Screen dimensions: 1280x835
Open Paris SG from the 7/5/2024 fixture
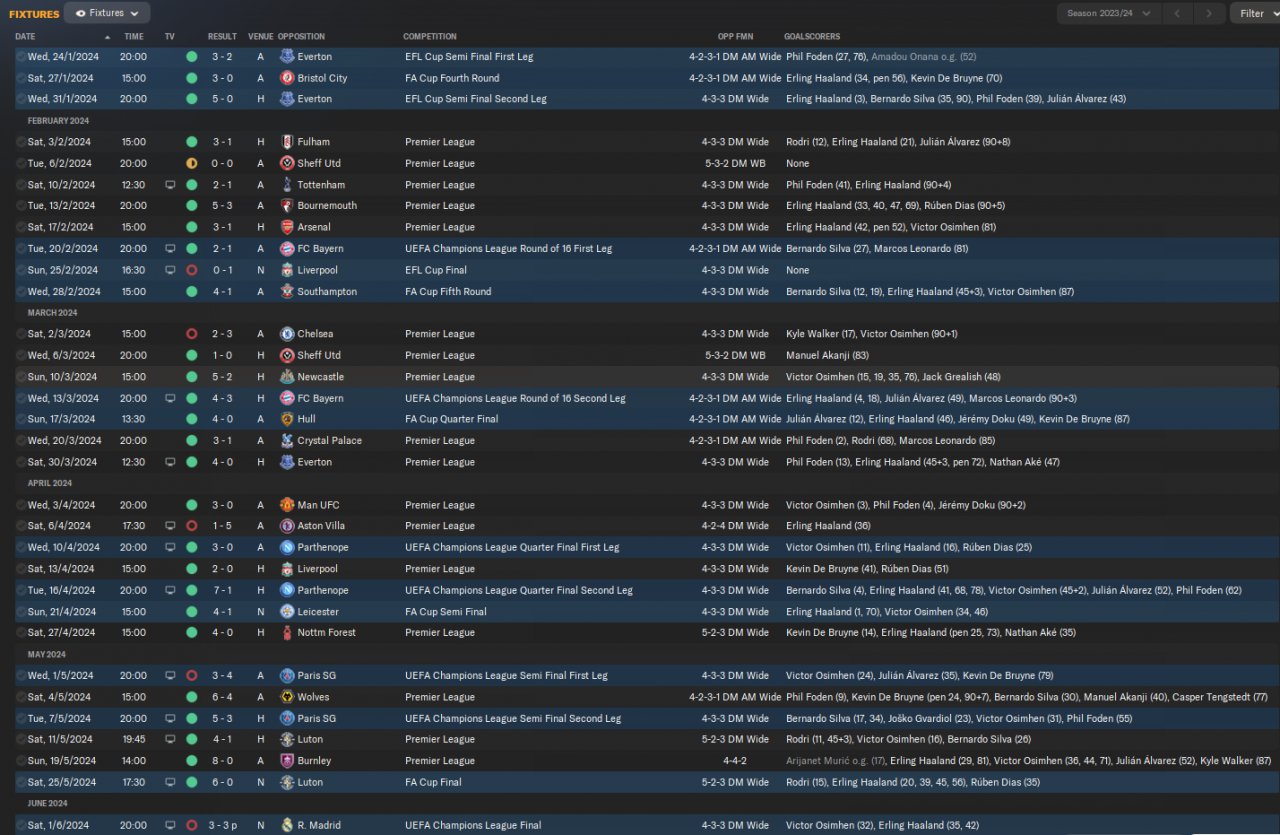point(317,719)
